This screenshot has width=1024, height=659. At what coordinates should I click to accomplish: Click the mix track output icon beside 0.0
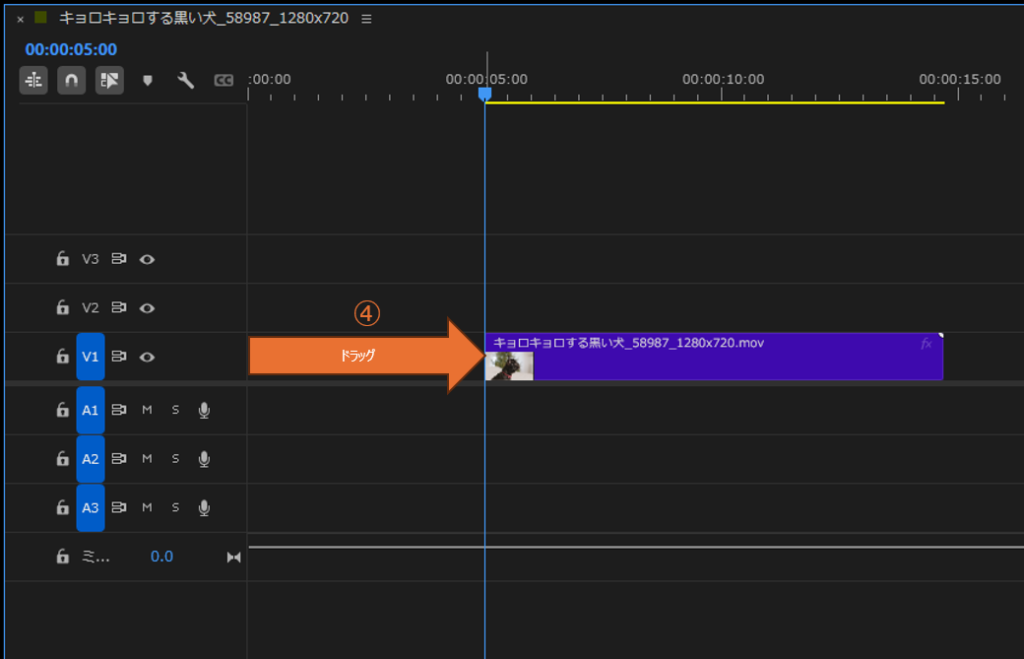pos(234,557)
